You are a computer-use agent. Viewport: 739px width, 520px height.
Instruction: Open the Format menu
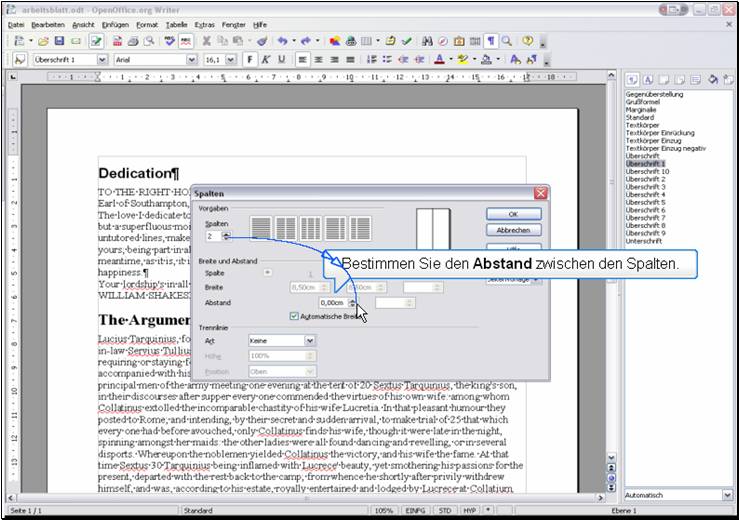pos(147,23)
